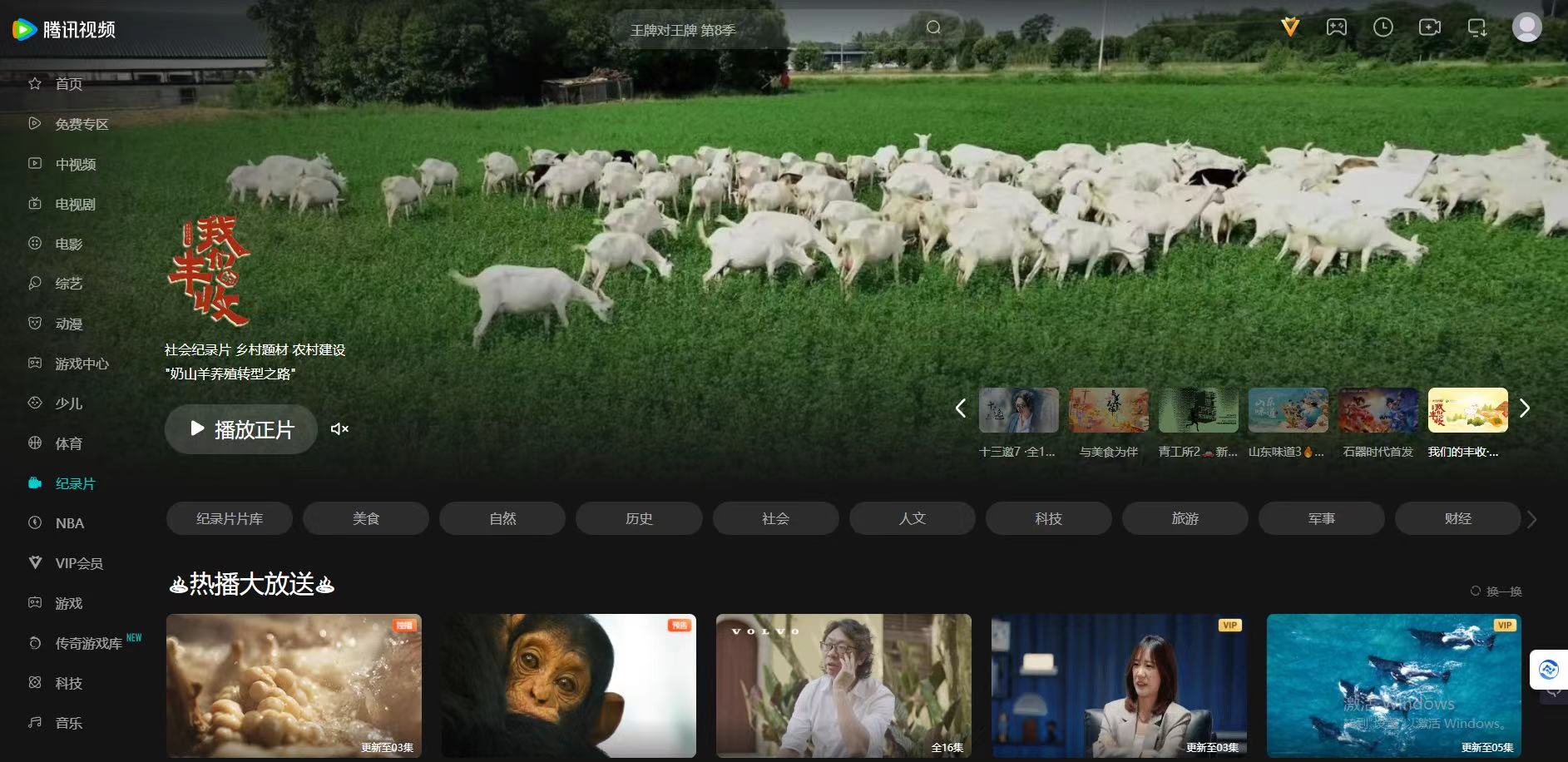1568x762 pixels.
Task: Click 换一换 to refresh recommendations
Action: pos(1496,591)
